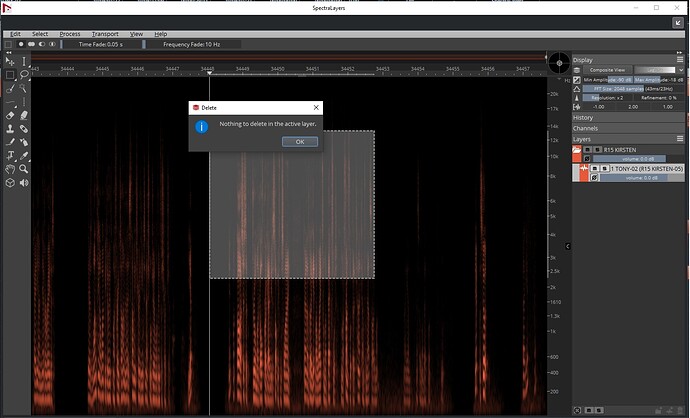This screenshot has width=690, height=418.
Task: Select the draw frequency pencil tool
Action: pyautogui.click(x=10, y=142)
